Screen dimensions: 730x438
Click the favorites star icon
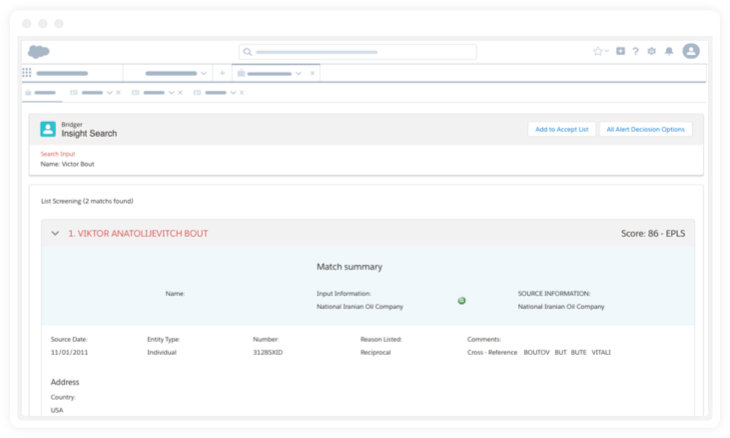click(x=597, y=51)
